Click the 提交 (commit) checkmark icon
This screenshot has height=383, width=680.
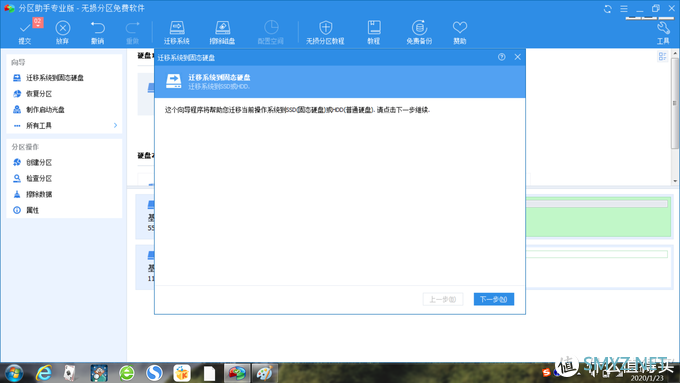pos(25,29)
